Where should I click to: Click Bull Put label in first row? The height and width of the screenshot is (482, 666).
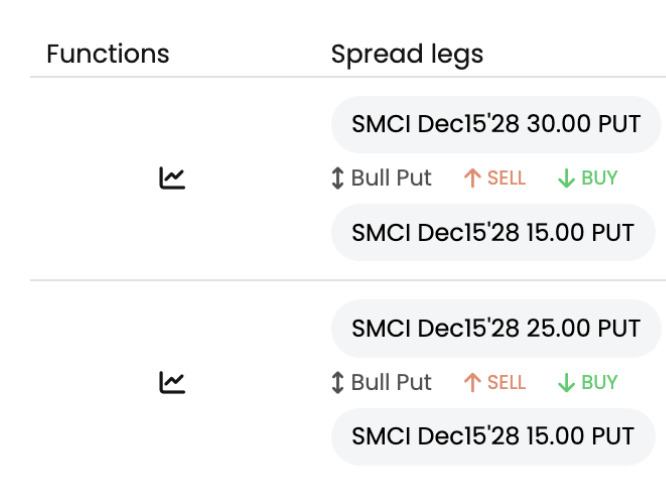[x=391, y=178]
